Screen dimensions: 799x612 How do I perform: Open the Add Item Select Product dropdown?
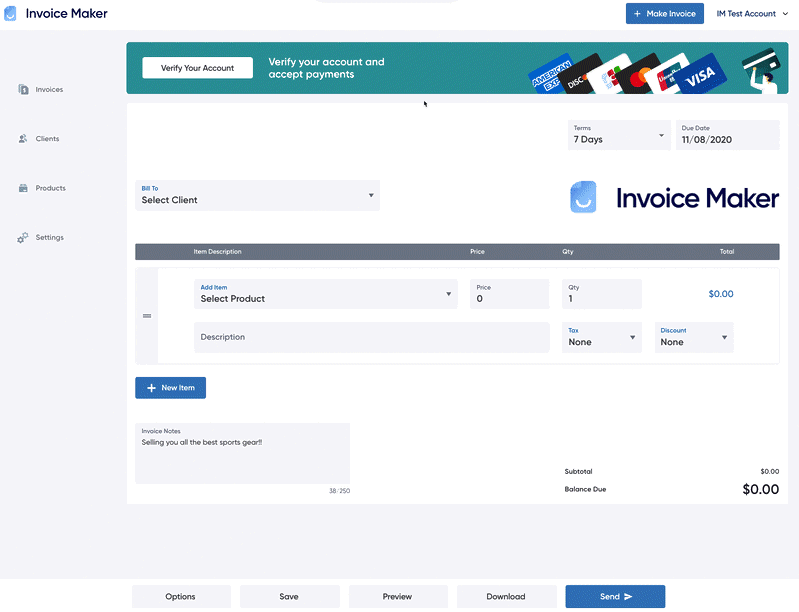tap(326, 294)
